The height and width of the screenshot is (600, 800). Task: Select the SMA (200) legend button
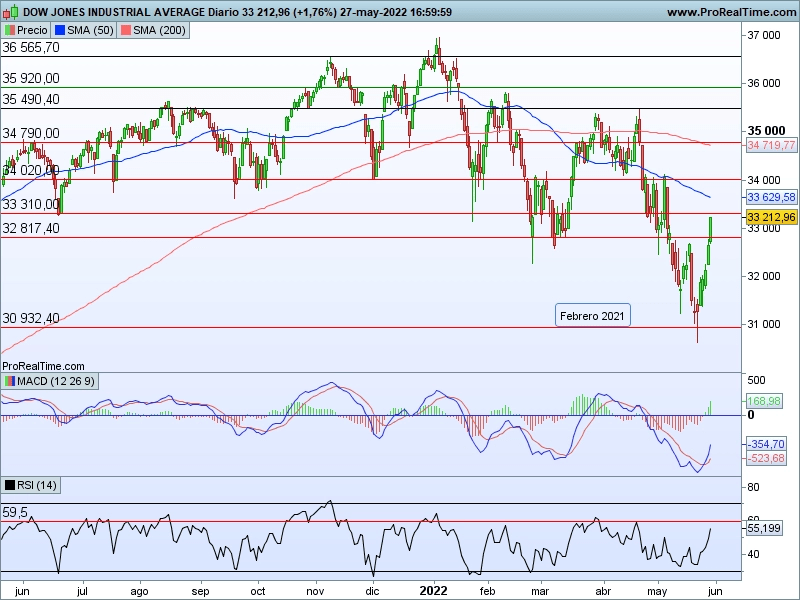point(153,30)
